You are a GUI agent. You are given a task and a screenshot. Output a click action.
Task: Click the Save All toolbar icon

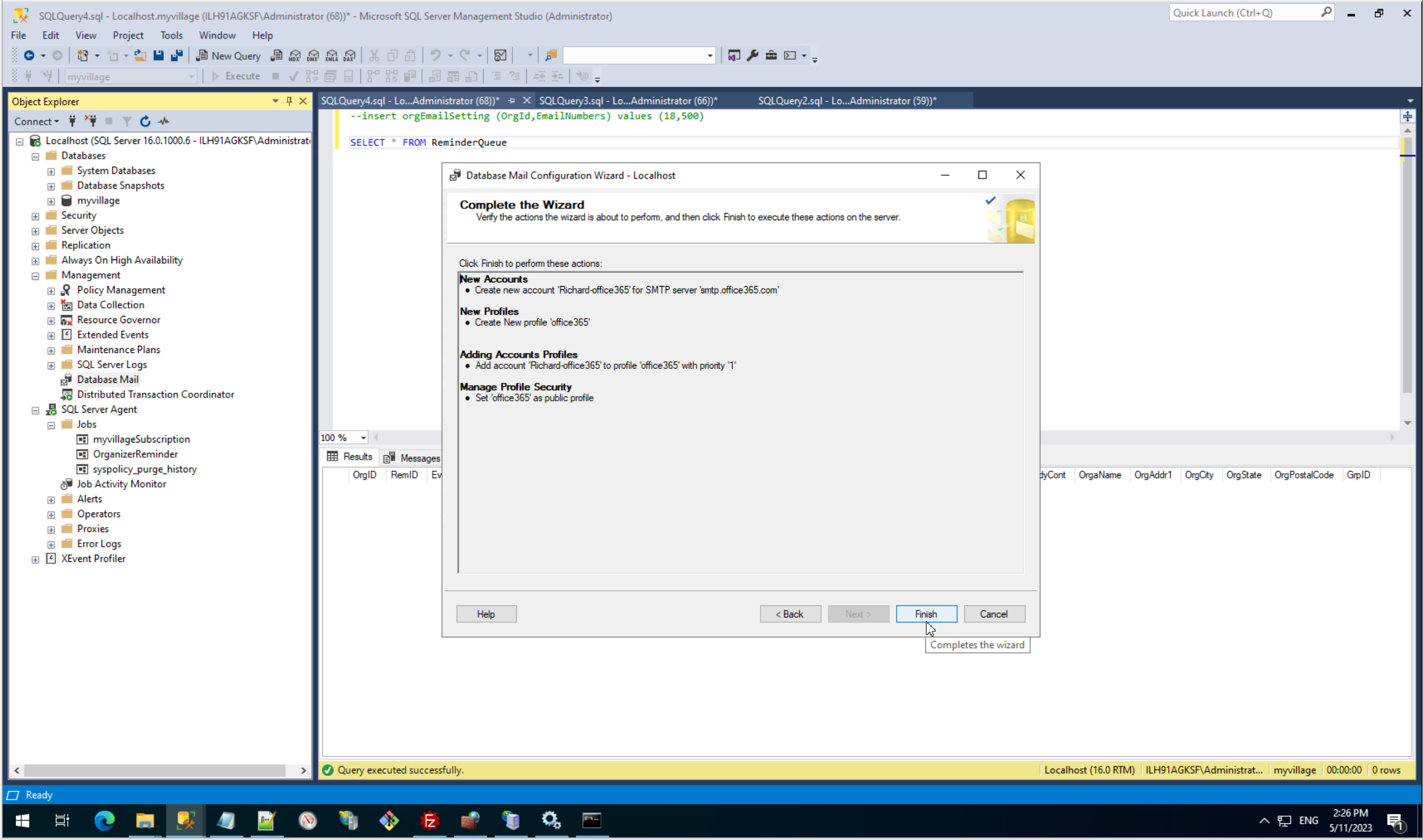tap(177, 56)
